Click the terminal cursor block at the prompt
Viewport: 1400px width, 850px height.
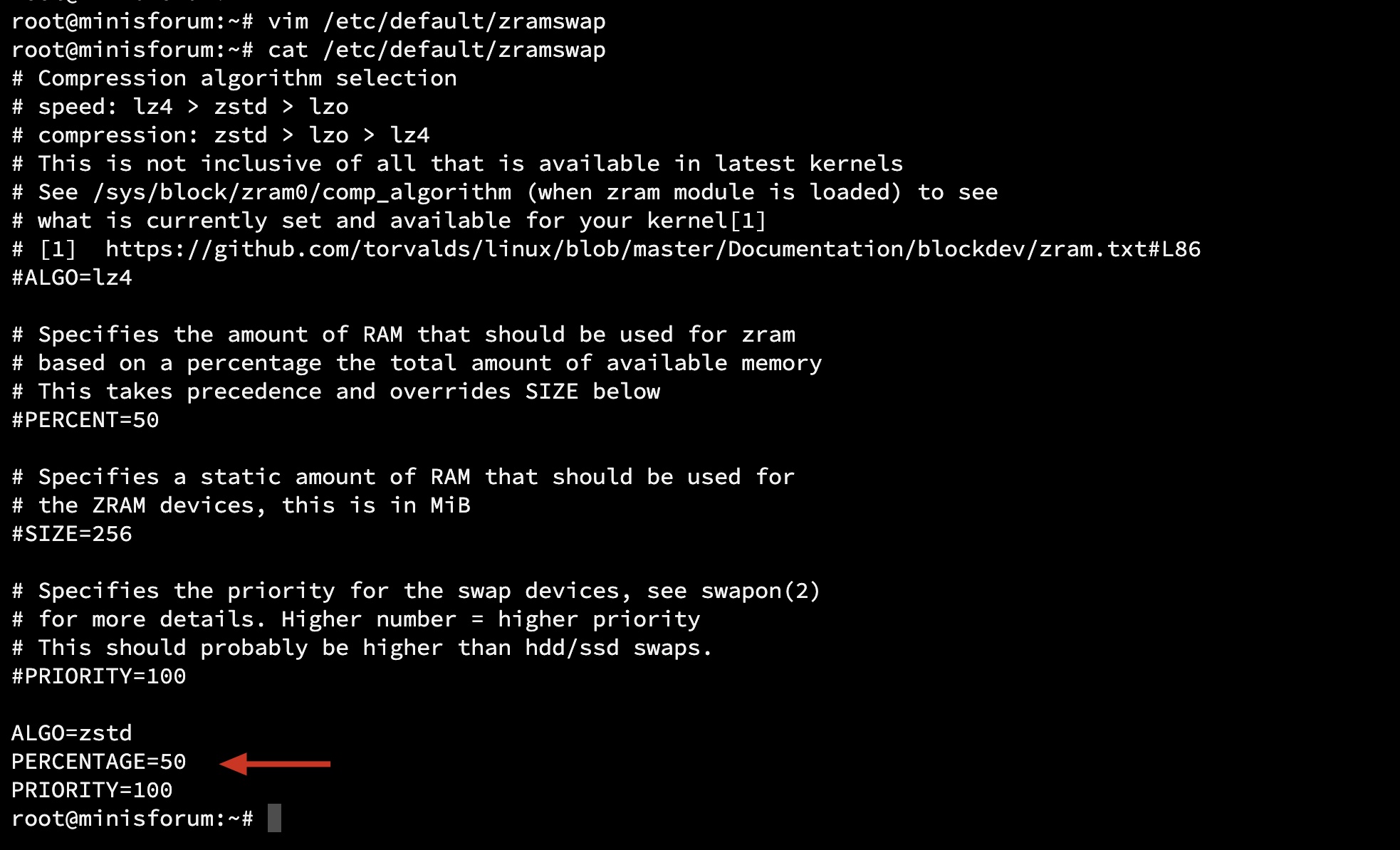[x=274, y=818]
